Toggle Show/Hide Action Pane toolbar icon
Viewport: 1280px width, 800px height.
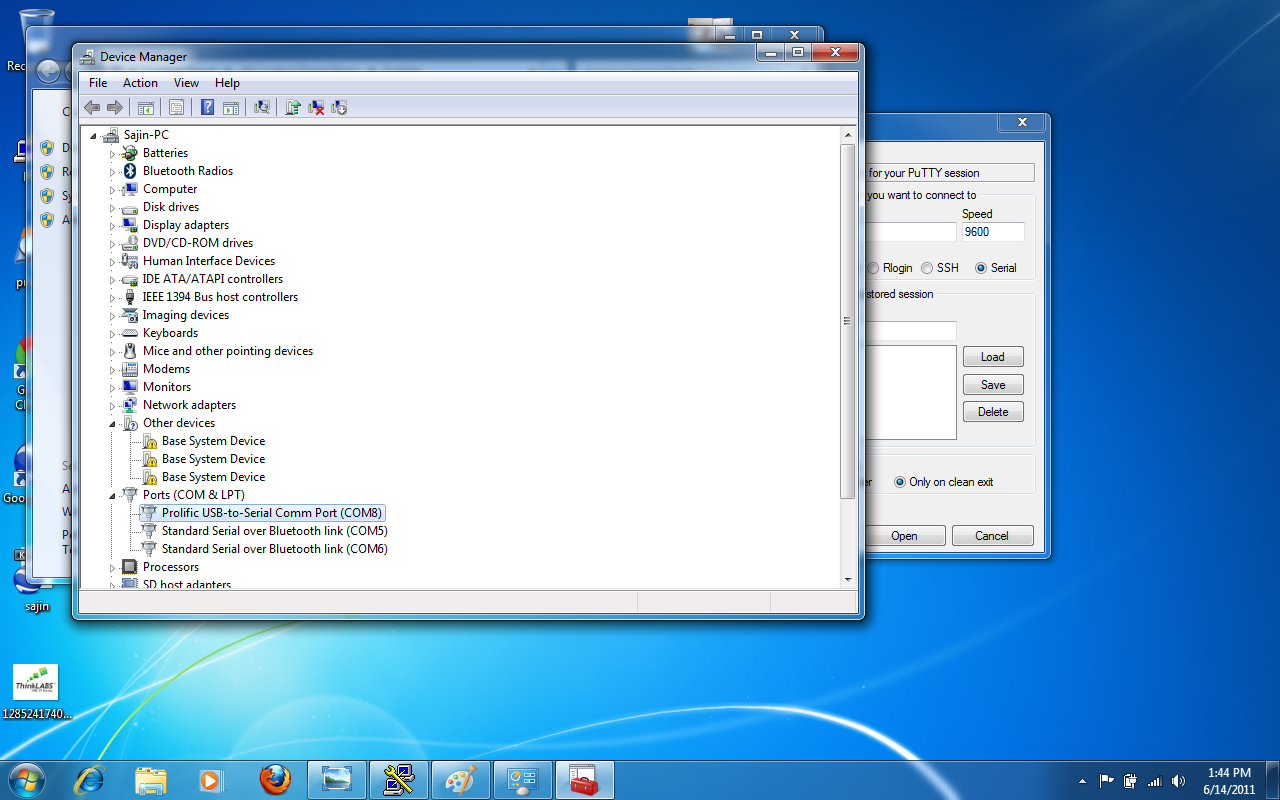coord(231,108)
